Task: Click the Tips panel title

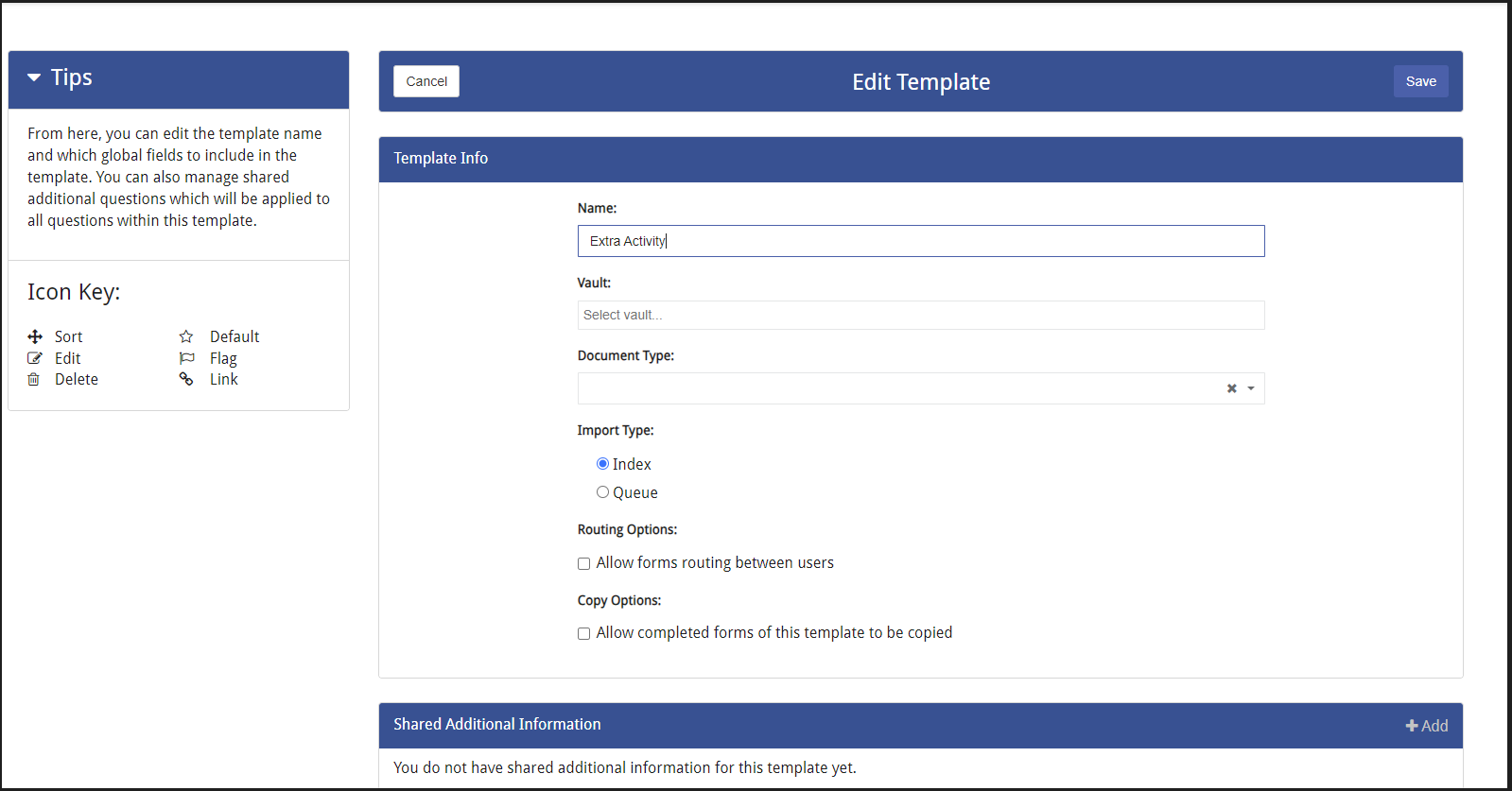Action: pyautogui.click(x=72, y=77)
